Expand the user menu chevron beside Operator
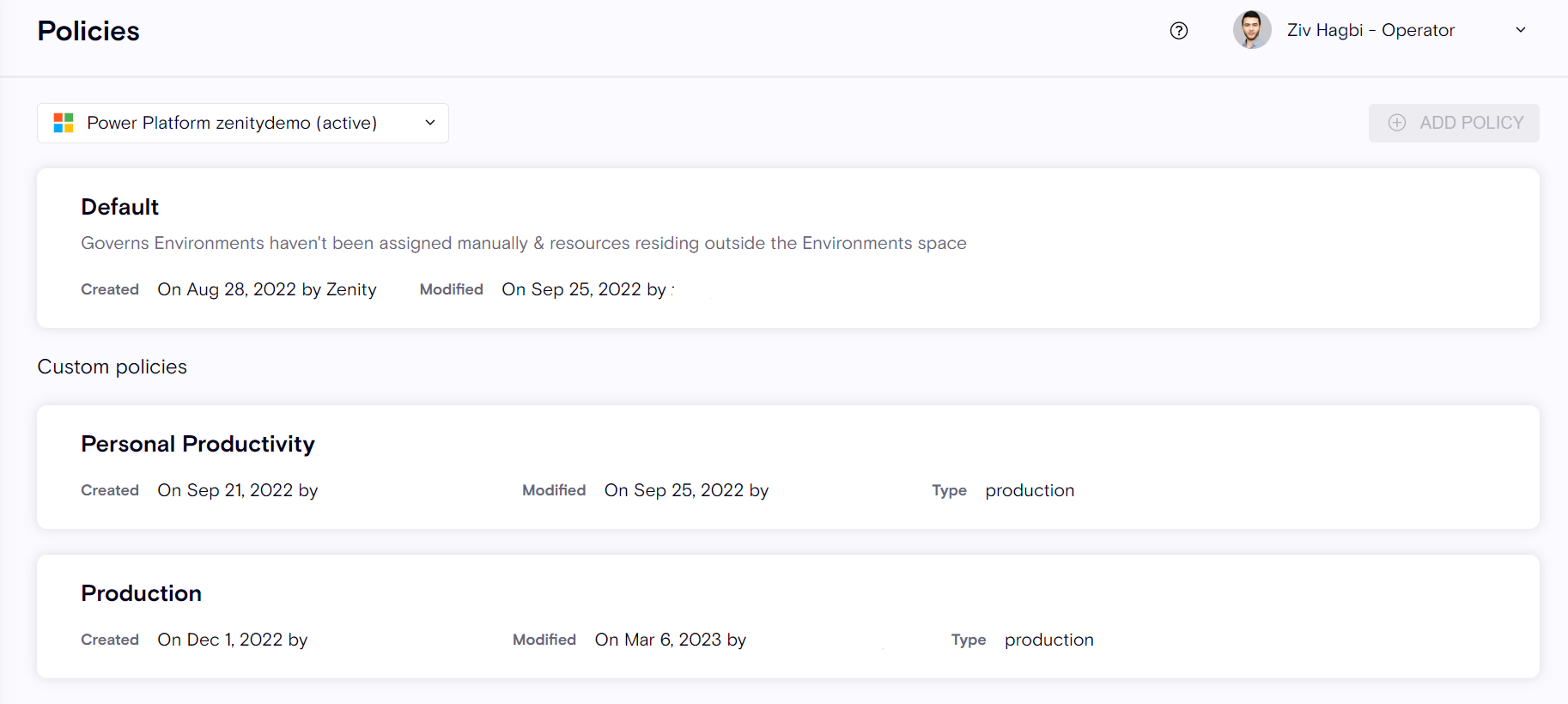The image size is (1568, 704). (x=1520, y=30)
